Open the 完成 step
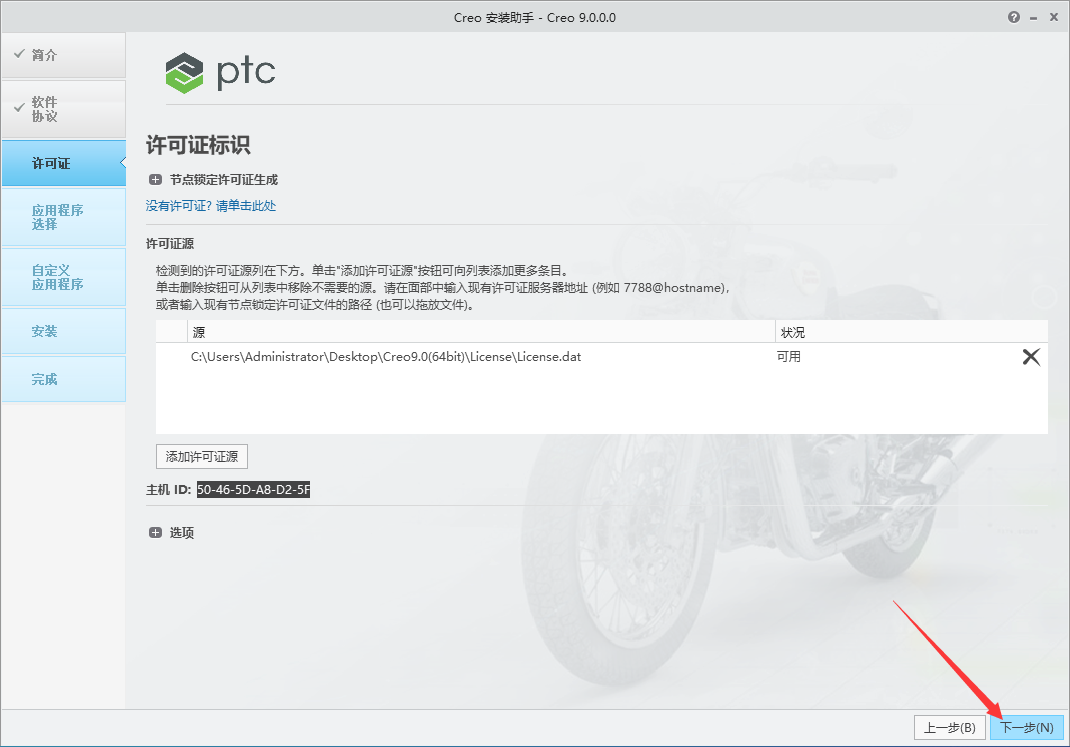Screen dimensions: 1070x747 point(63,379)
